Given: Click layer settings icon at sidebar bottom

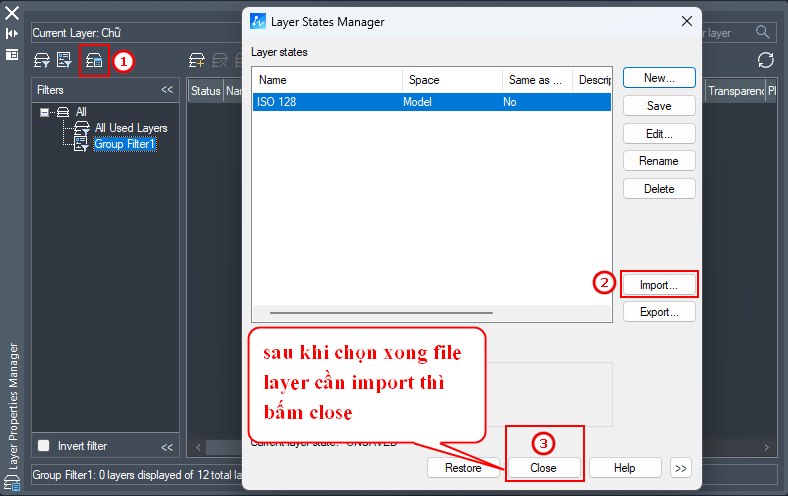Looking at the screenshot, I should pyautogui.click(x=12, y=483).
